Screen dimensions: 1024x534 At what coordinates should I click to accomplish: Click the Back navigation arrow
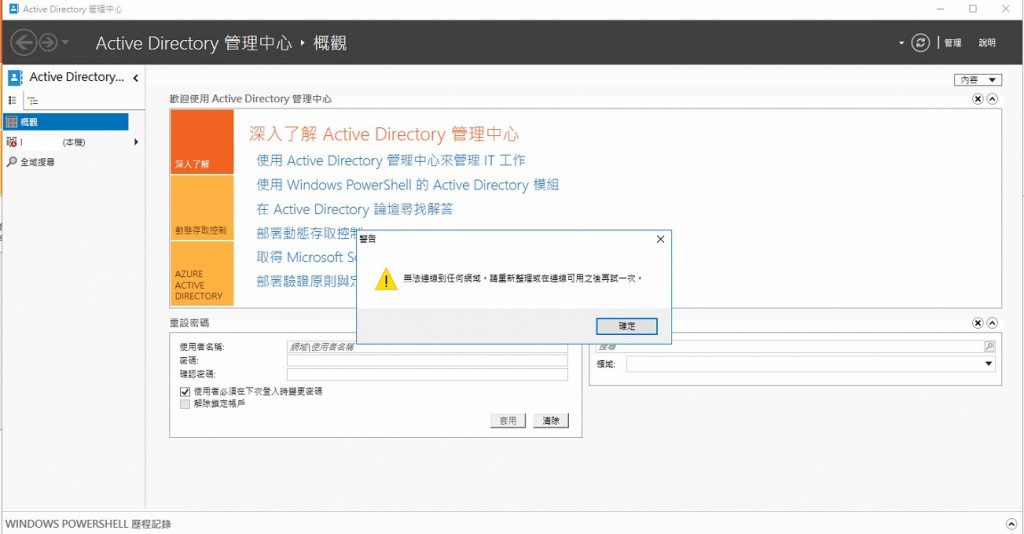pyautogui.click(x=24, y=43)
